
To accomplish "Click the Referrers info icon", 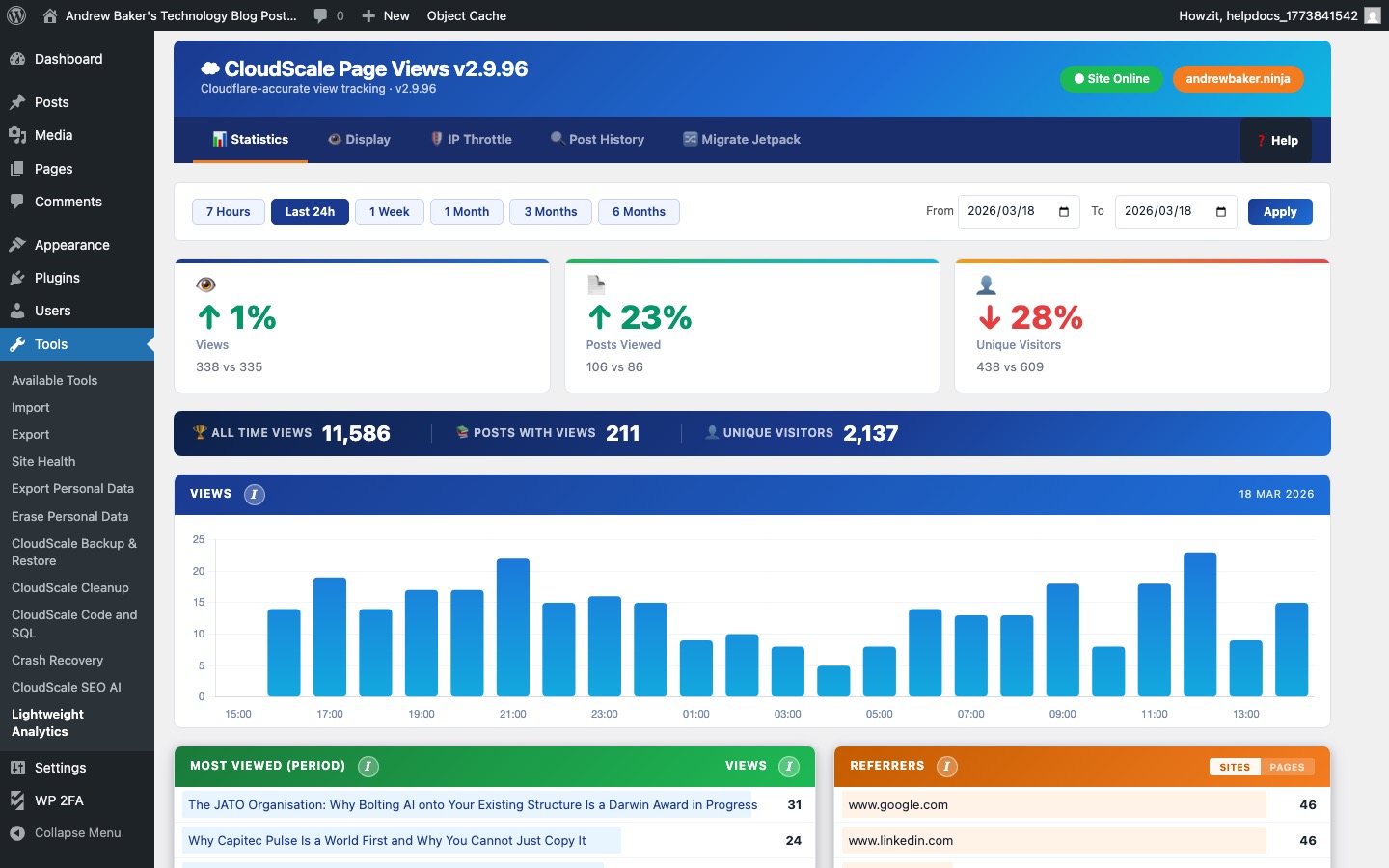I will [946, 767].
